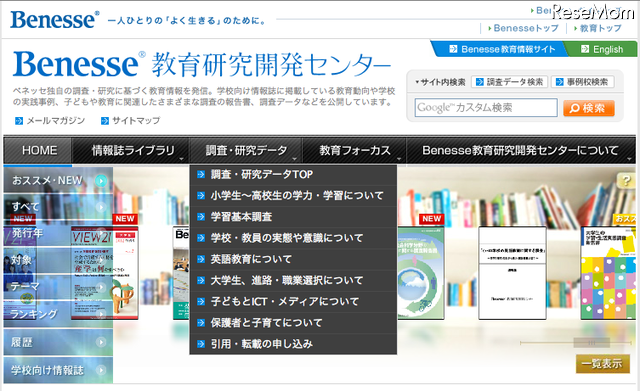Select the サイト内検索 search mode
This screenshot has height=391, width=640.
point(440,82)
